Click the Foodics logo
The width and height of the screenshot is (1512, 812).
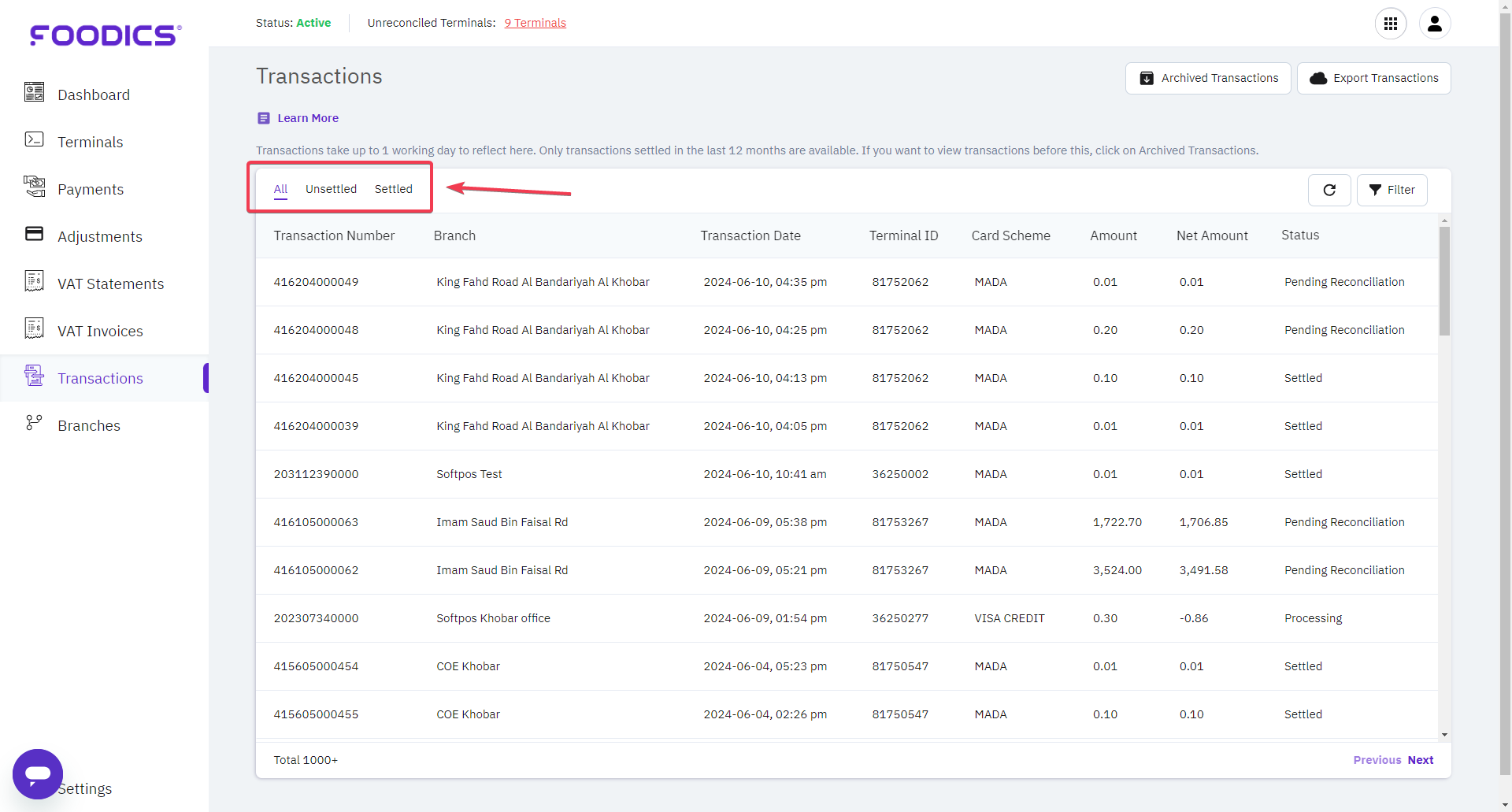[104, 35]
